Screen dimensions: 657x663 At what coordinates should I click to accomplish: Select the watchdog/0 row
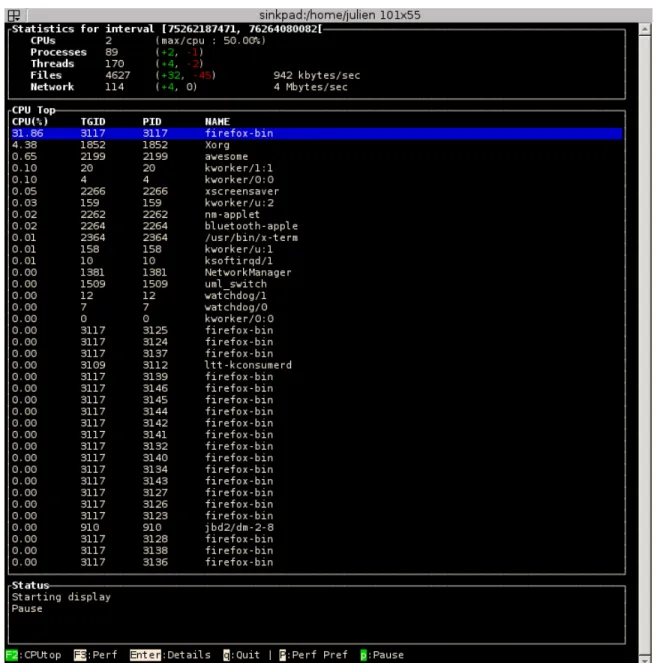pos(317,307)
